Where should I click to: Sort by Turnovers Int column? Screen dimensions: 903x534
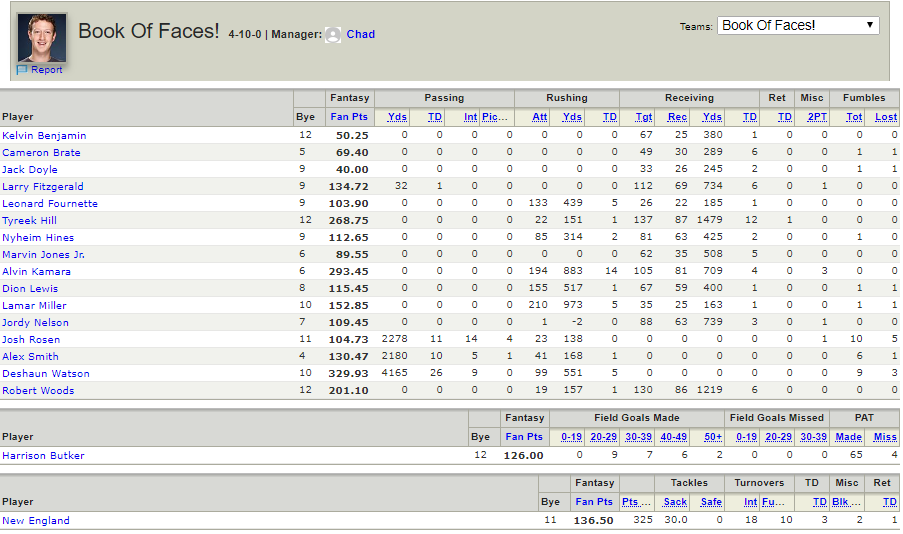(750, 502)
